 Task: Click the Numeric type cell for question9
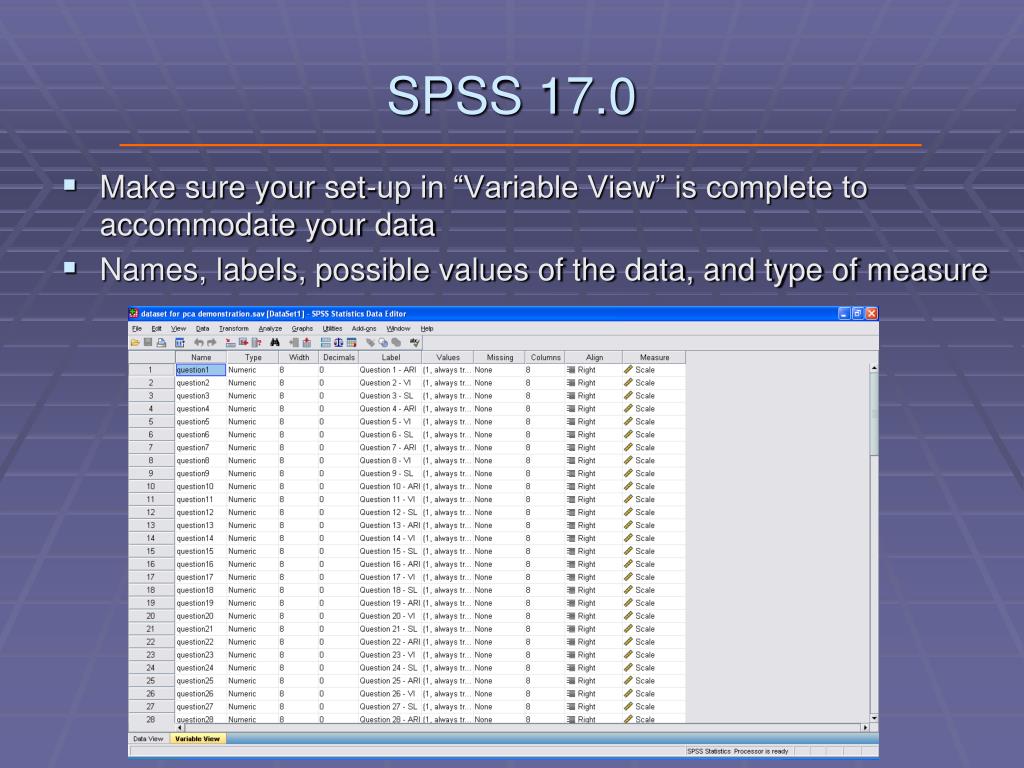(x=253, y=473)
